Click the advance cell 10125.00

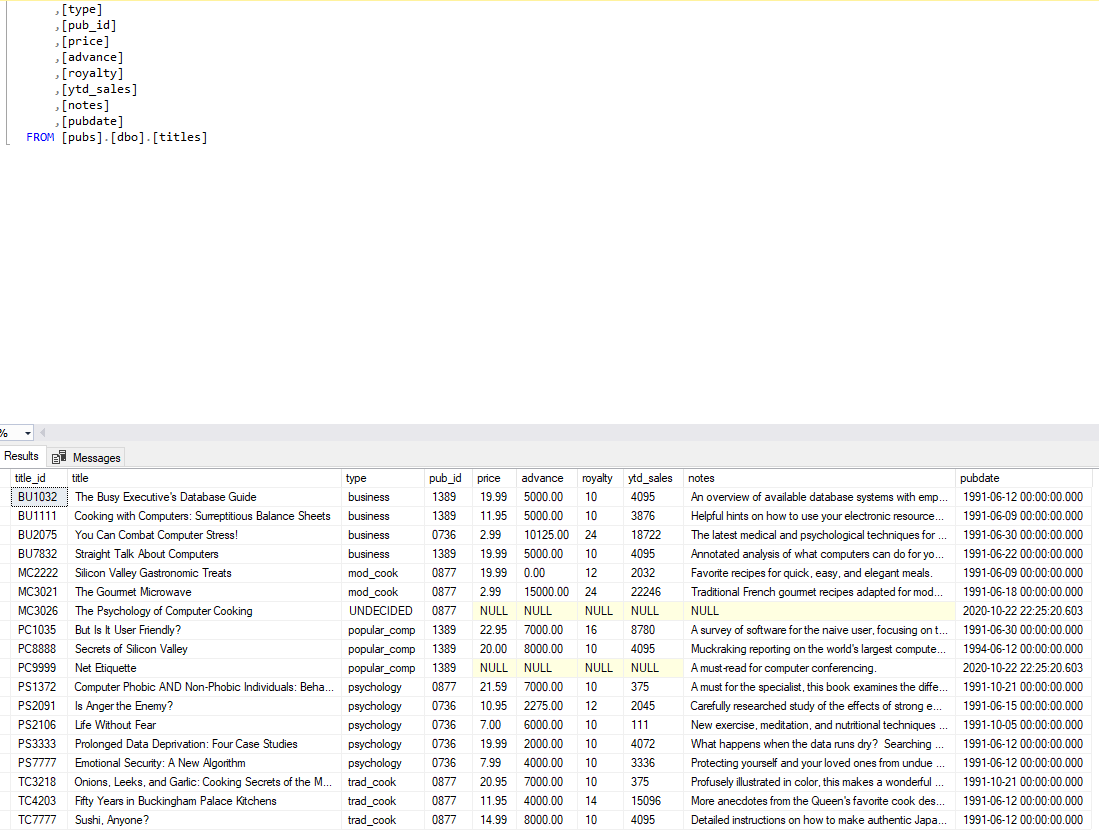click(547, 535)
